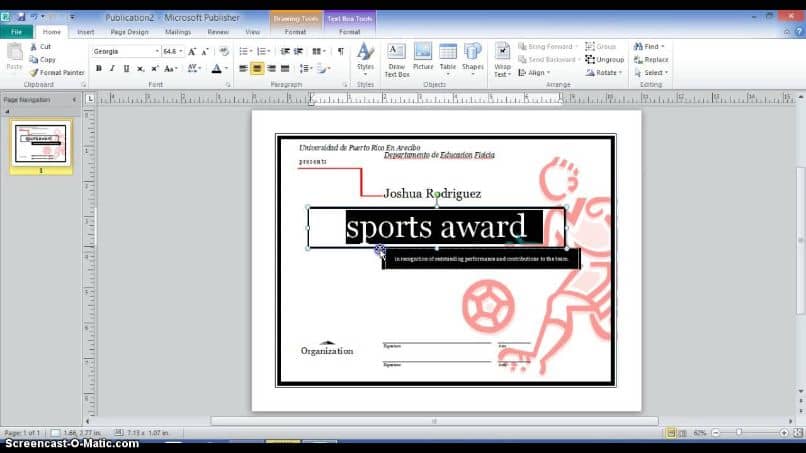
Task: Apply subscript formatting
Action: click(x=140, y=68)
